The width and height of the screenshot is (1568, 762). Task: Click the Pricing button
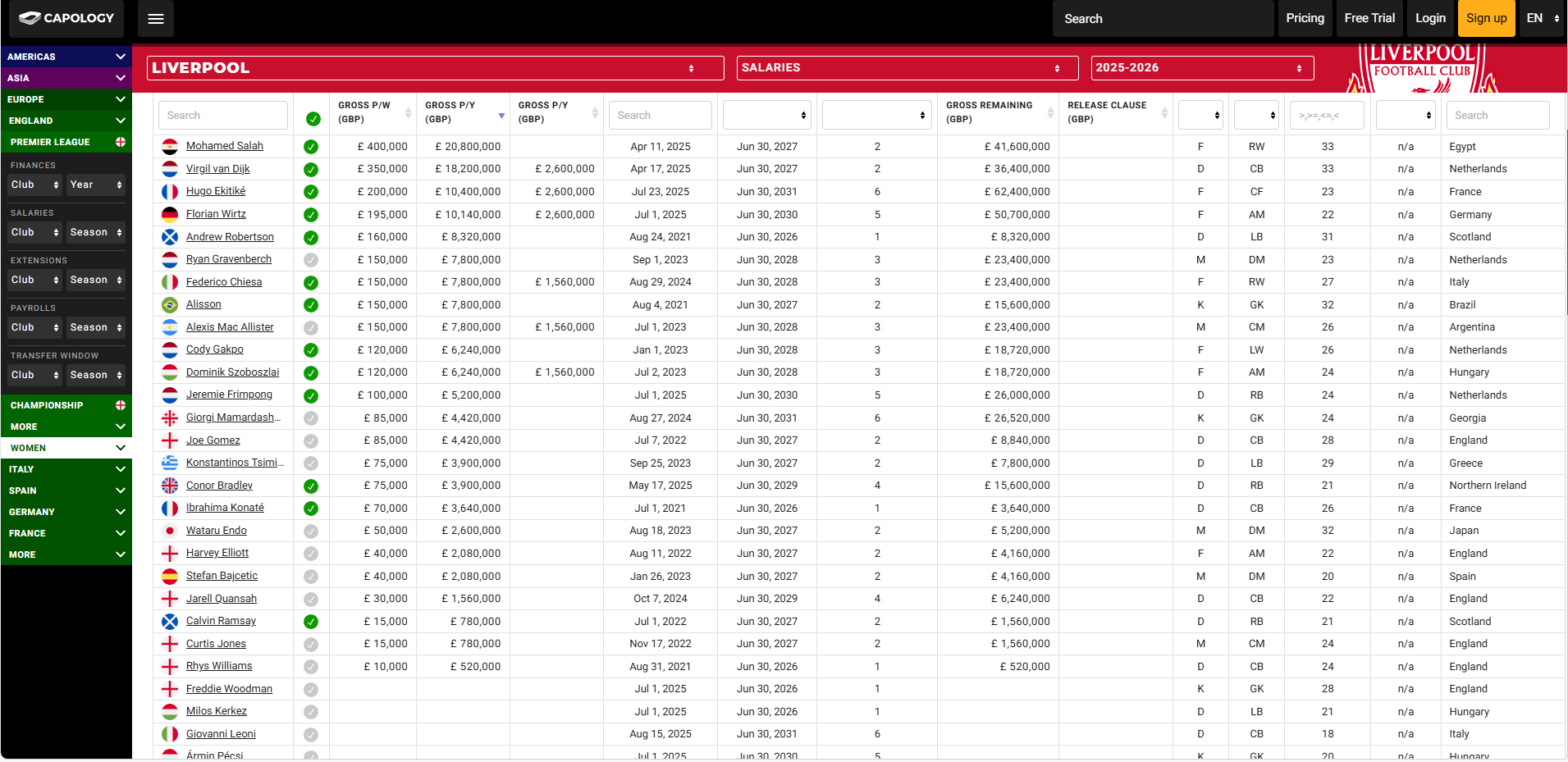point(1305,18)
